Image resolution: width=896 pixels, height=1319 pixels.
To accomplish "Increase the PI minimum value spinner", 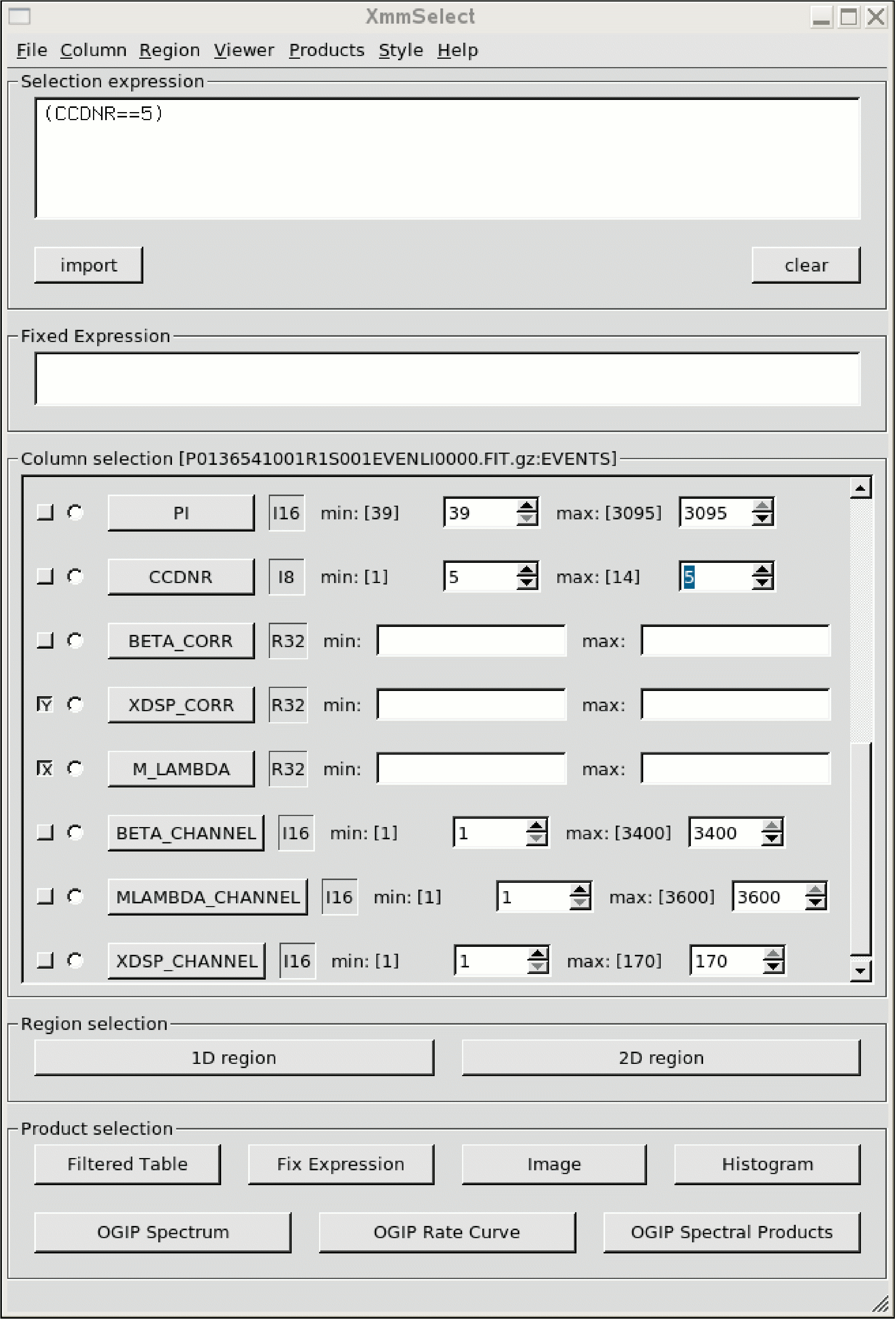I will pyautogui.click(x=527, y=506).
